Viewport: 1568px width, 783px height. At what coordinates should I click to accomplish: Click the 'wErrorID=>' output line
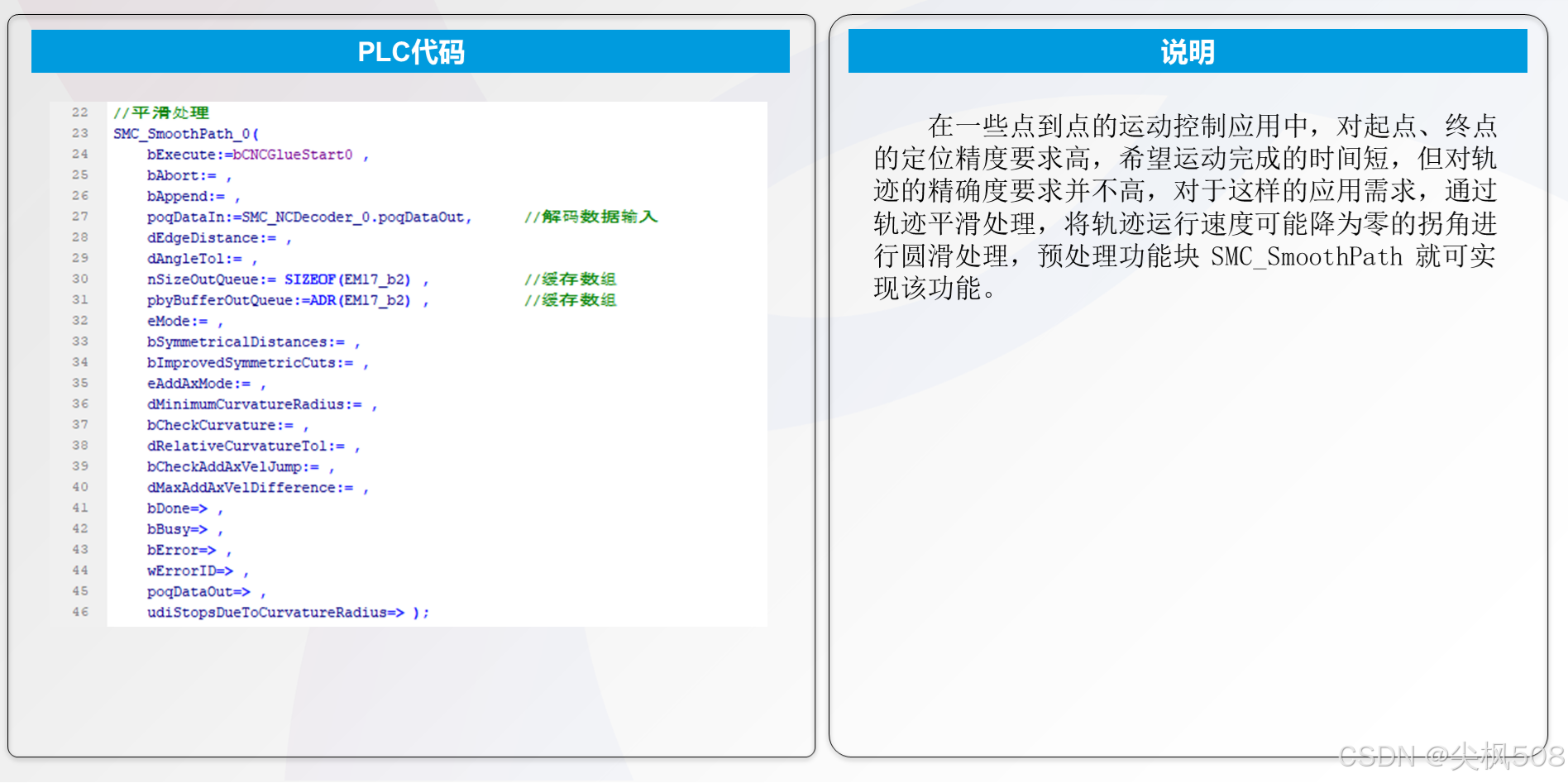tap(198, 571)
